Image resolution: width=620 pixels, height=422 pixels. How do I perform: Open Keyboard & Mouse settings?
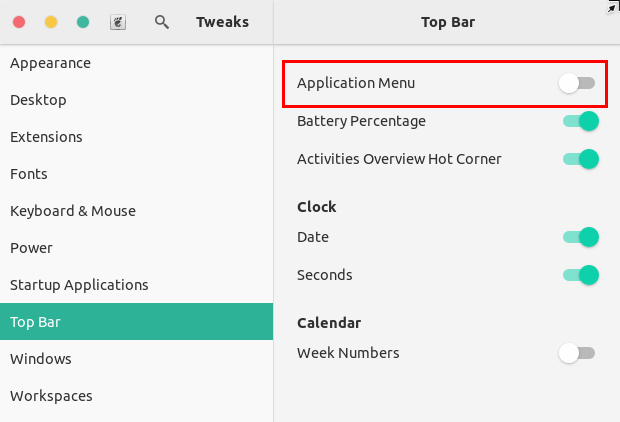73,211
